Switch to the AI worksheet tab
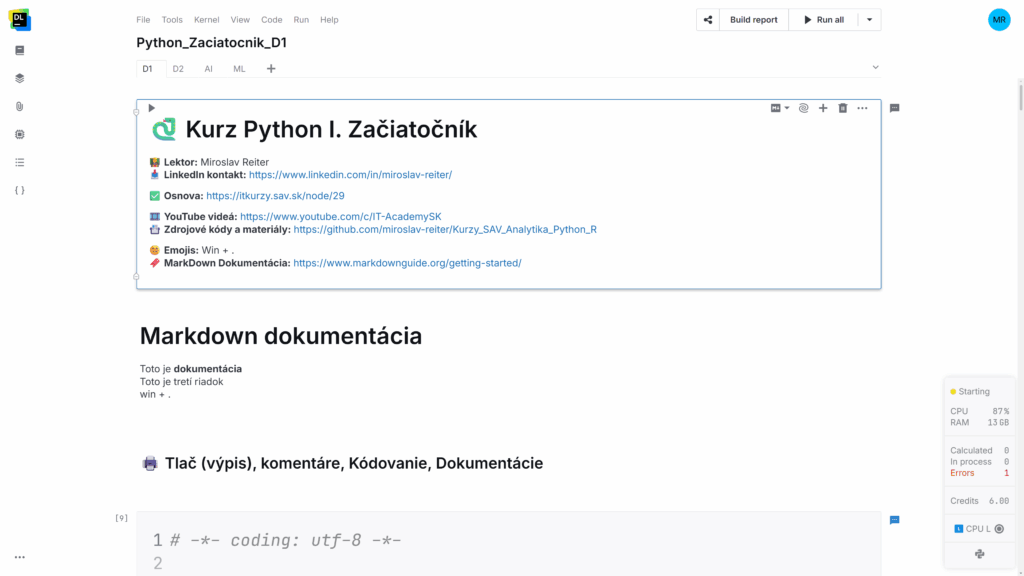The image size is (1024, 576). coord(208,69)
